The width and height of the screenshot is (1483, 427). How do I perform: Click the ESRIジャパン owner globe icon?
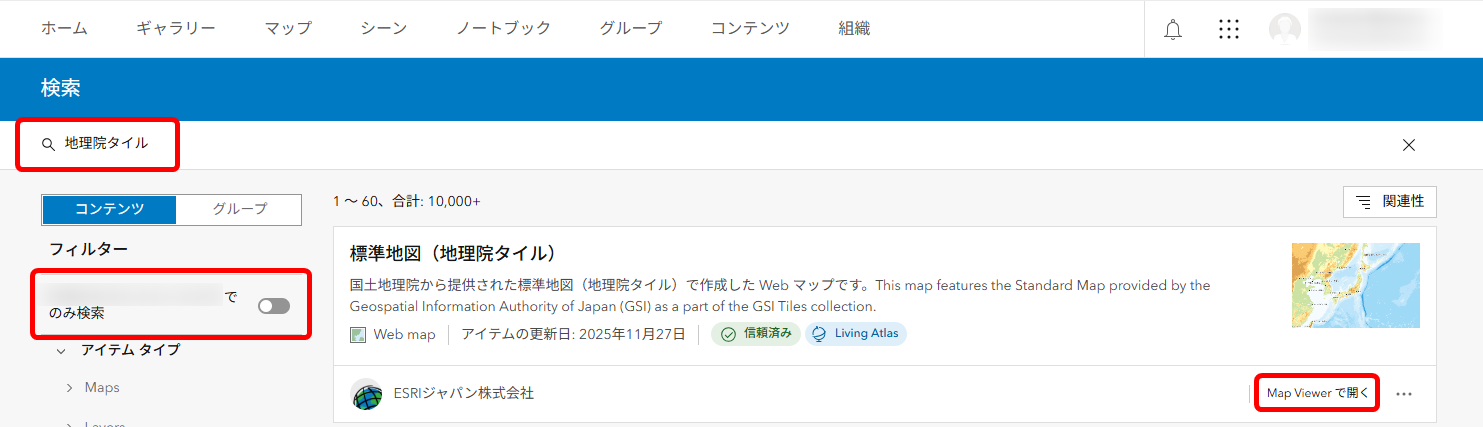click(367, 394)
